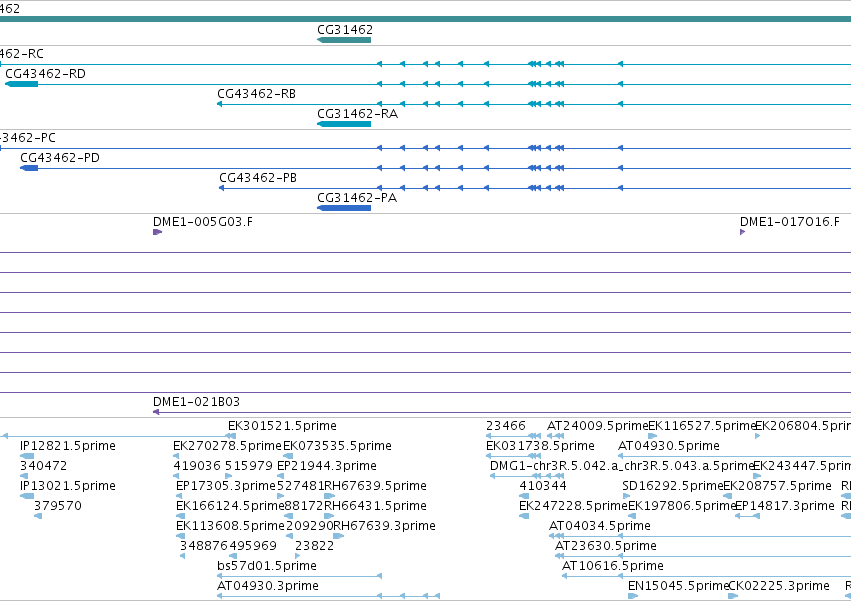Select the EK113608.5prime EST label

tap(230, 526)
